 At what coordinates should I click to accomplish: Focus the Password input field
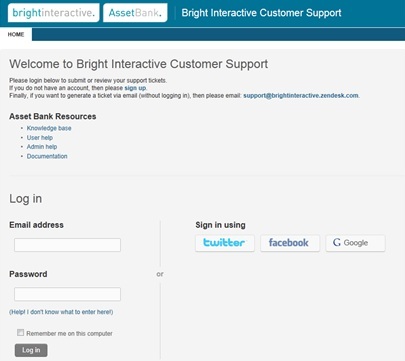tap(67, 294)
